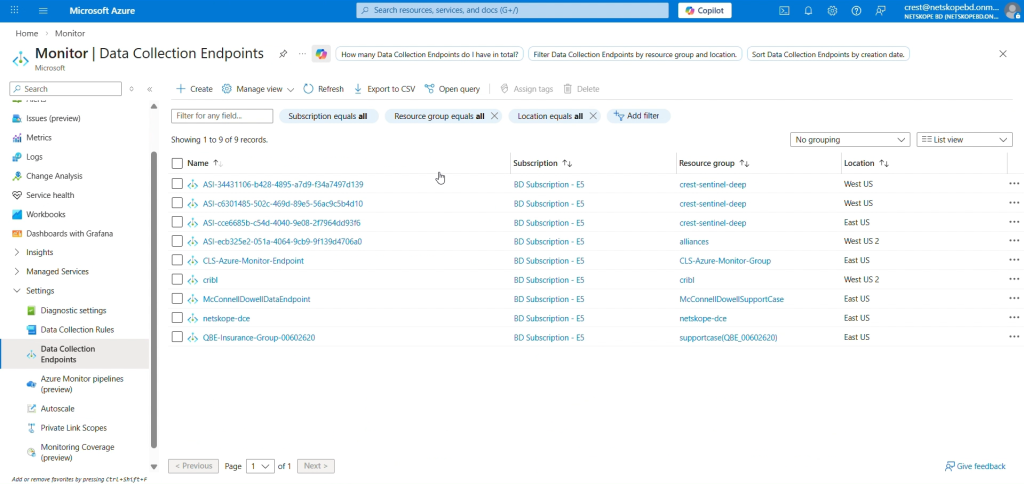Open the help question mark icon
Screen dimensions: 1024x484
[856, 10]
